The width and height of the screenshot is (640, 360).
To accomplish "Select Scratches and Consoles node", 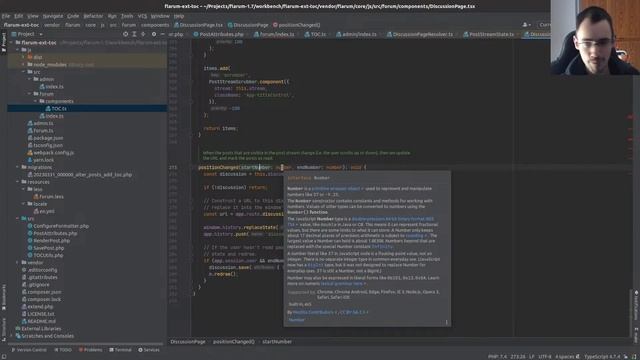I will point(45,336).
